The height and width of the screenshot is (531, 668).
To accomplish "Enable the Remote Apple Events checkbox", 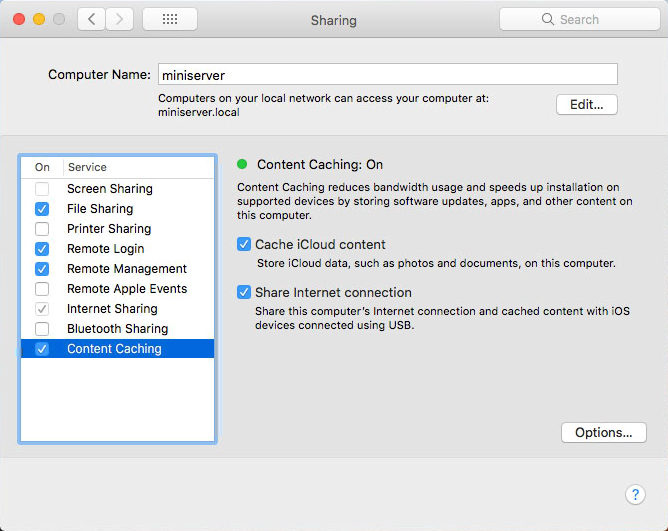I will click(x=42, y=289).
